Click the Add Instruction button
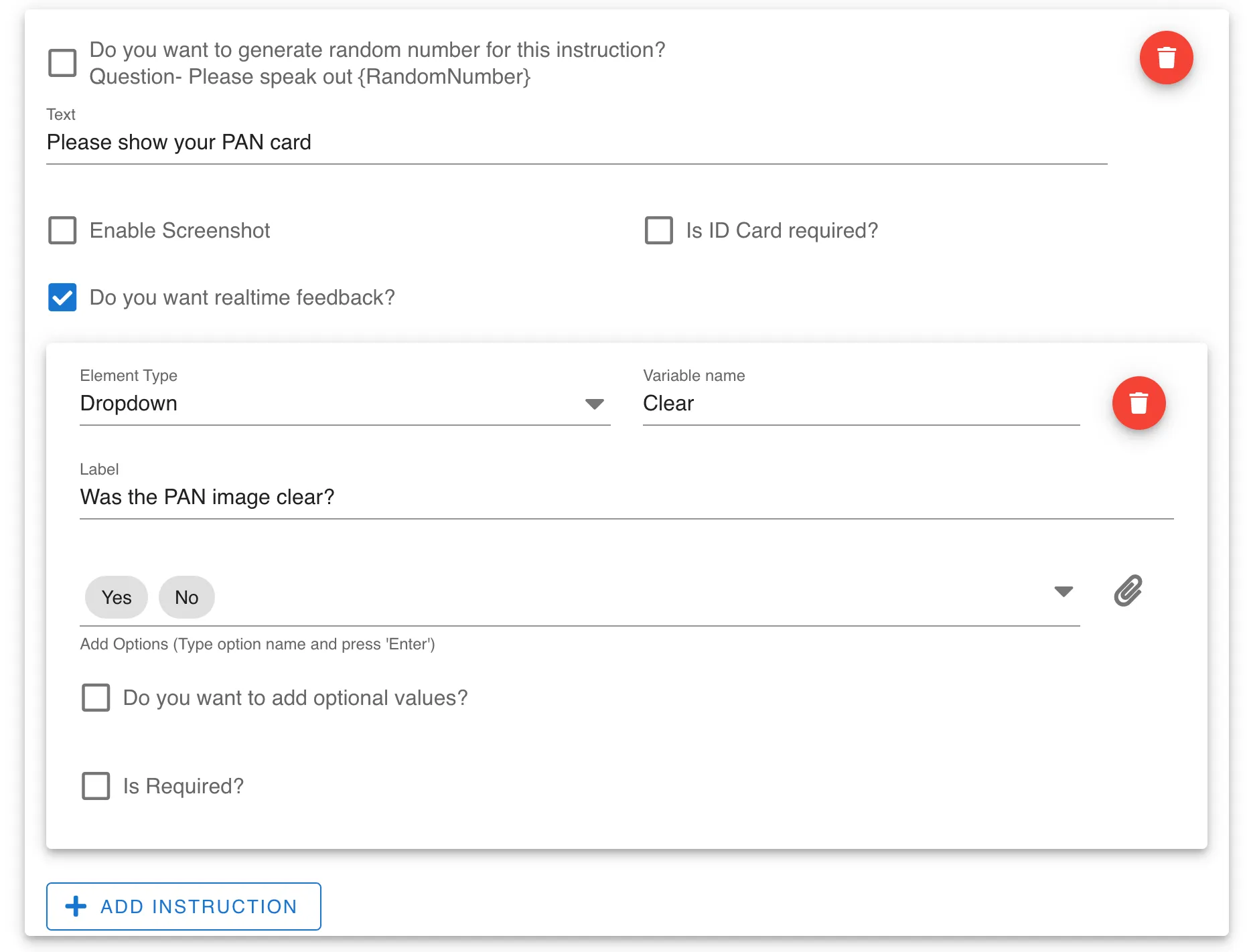Screen dimensions: 1247x952 tap(184, 906)
